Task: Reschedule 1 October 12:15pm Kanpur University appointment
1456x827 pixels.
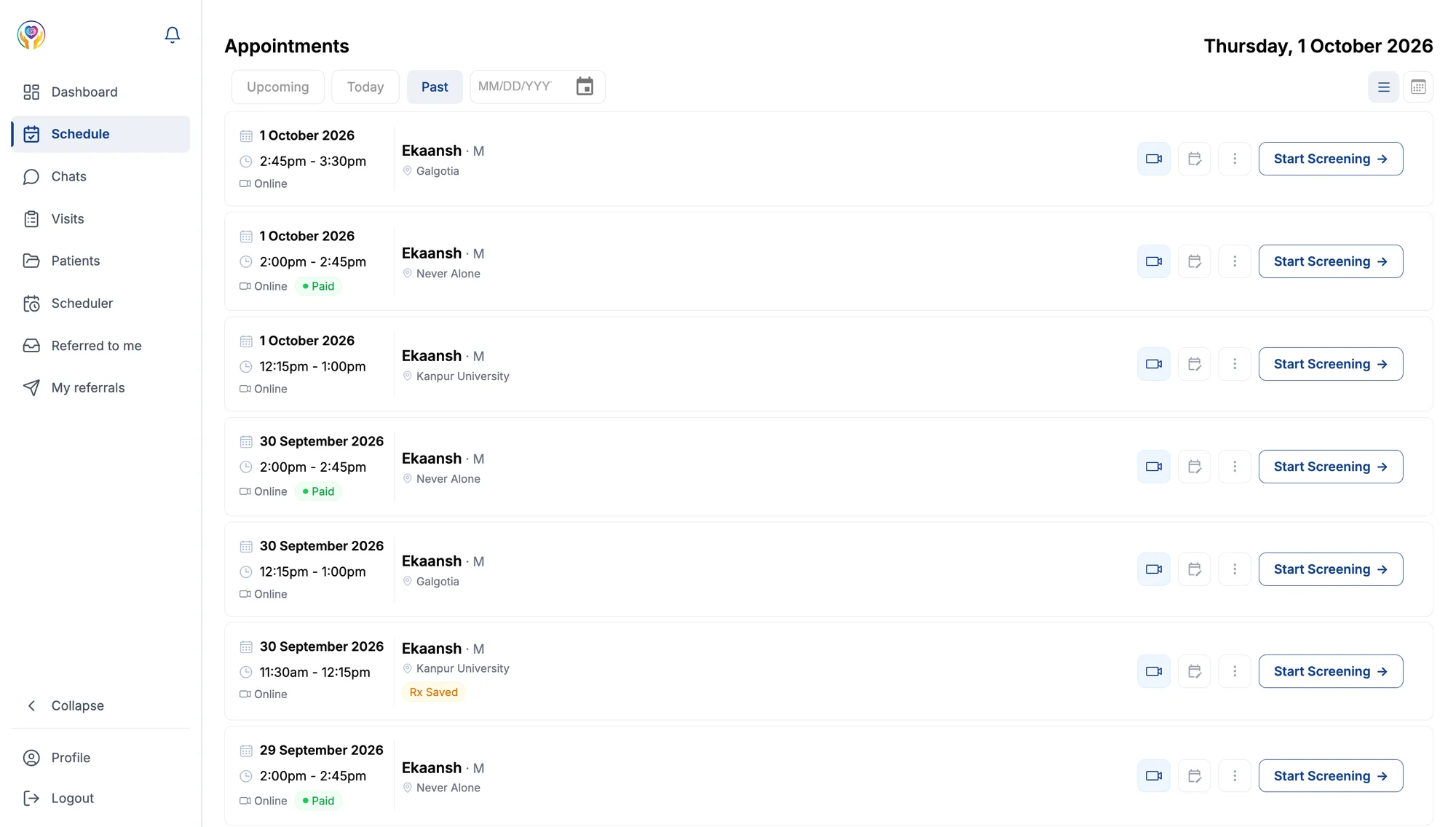Action: (x=1195, y=364)
